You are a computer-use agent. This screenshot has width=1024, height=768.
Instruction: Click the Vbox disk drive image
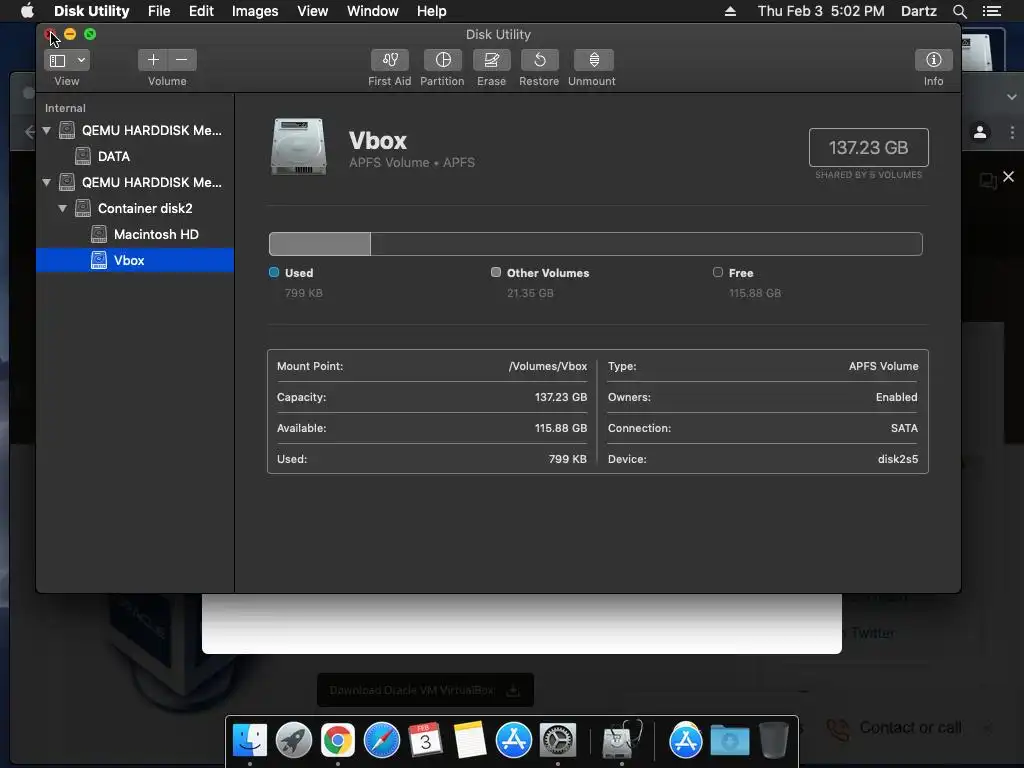click(x=298, y=146)
